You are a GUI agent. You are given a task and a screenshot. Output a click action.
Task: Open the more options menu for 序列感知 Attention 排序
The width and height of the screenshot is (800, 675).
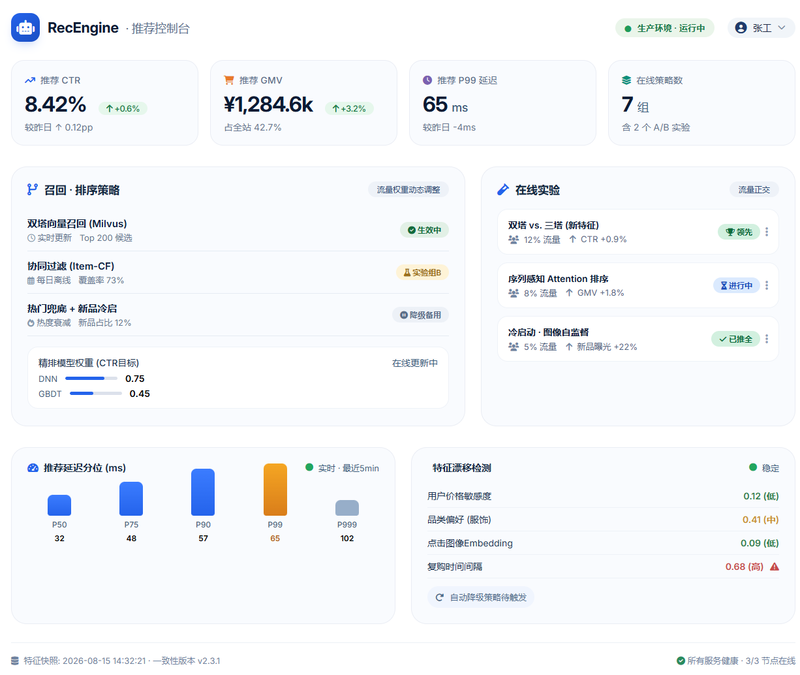pyautogui.click(x=766, y=285)
